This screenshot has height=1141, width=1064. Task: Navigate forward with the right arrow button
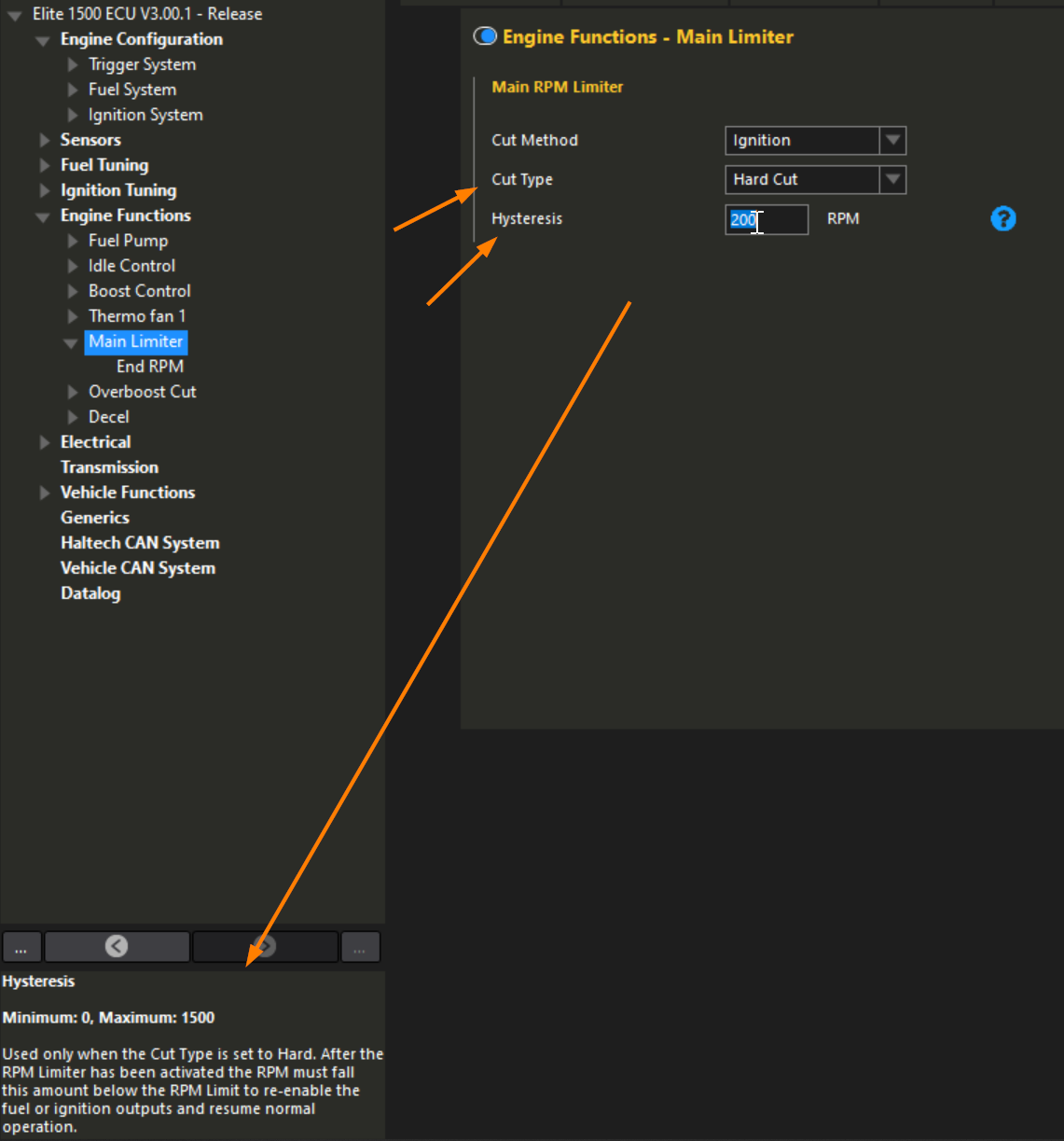tap(265, 946)
